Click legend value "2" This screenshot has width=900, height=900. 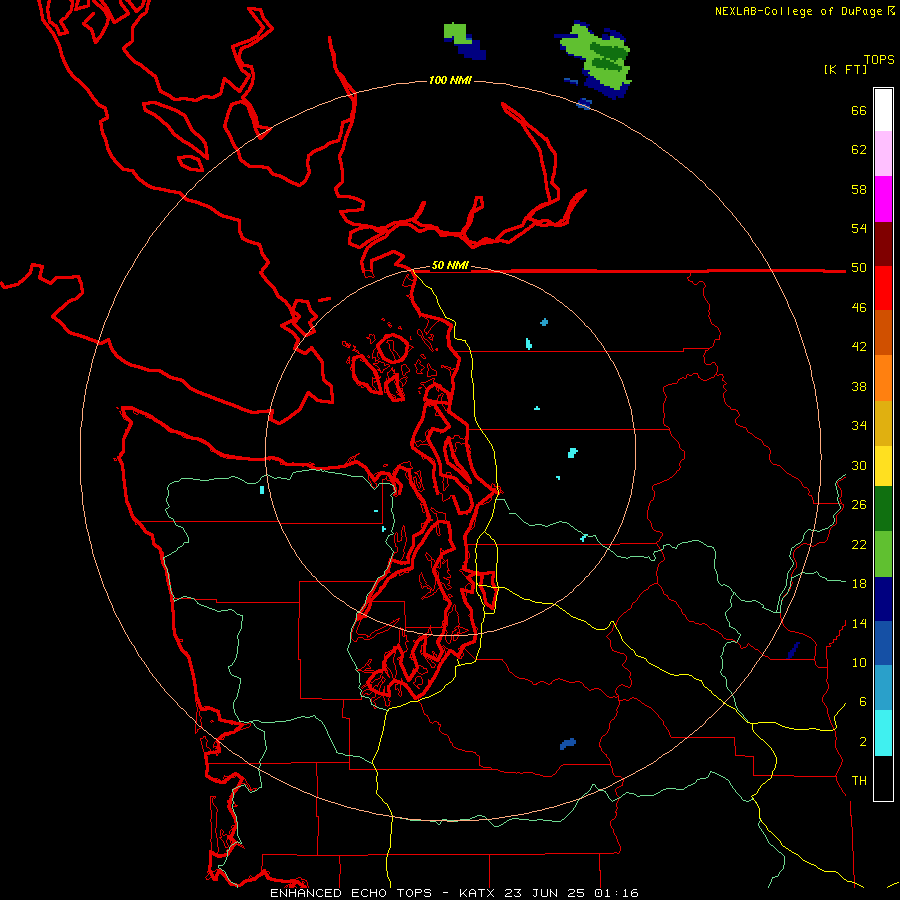click(863, 742)
